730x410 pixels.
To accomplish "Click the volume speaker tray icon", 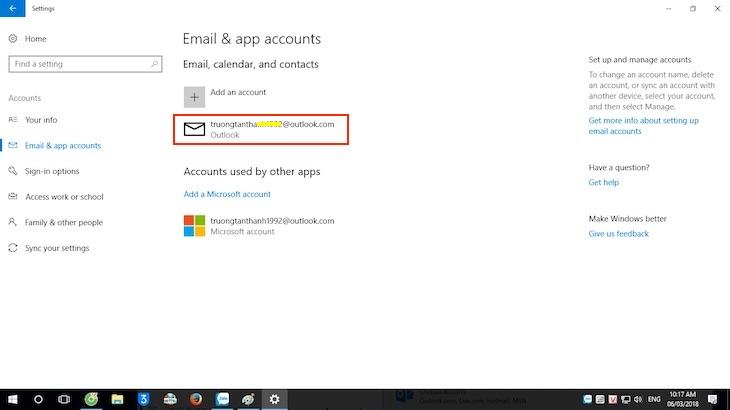I will pyautogui.click(x=638, y=399).
